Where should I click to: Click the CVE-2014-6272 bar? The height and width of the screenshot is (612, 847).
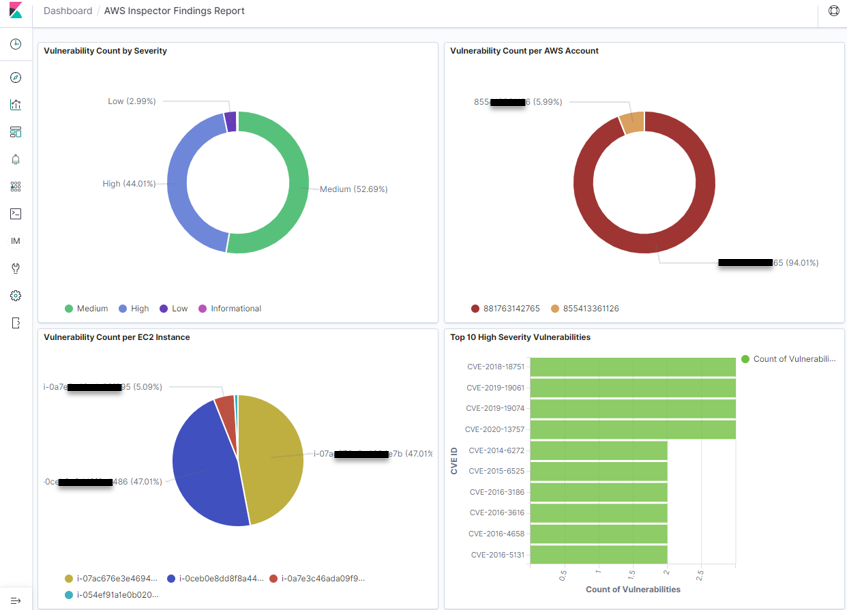pyautogui.click(x=599, y=450)
